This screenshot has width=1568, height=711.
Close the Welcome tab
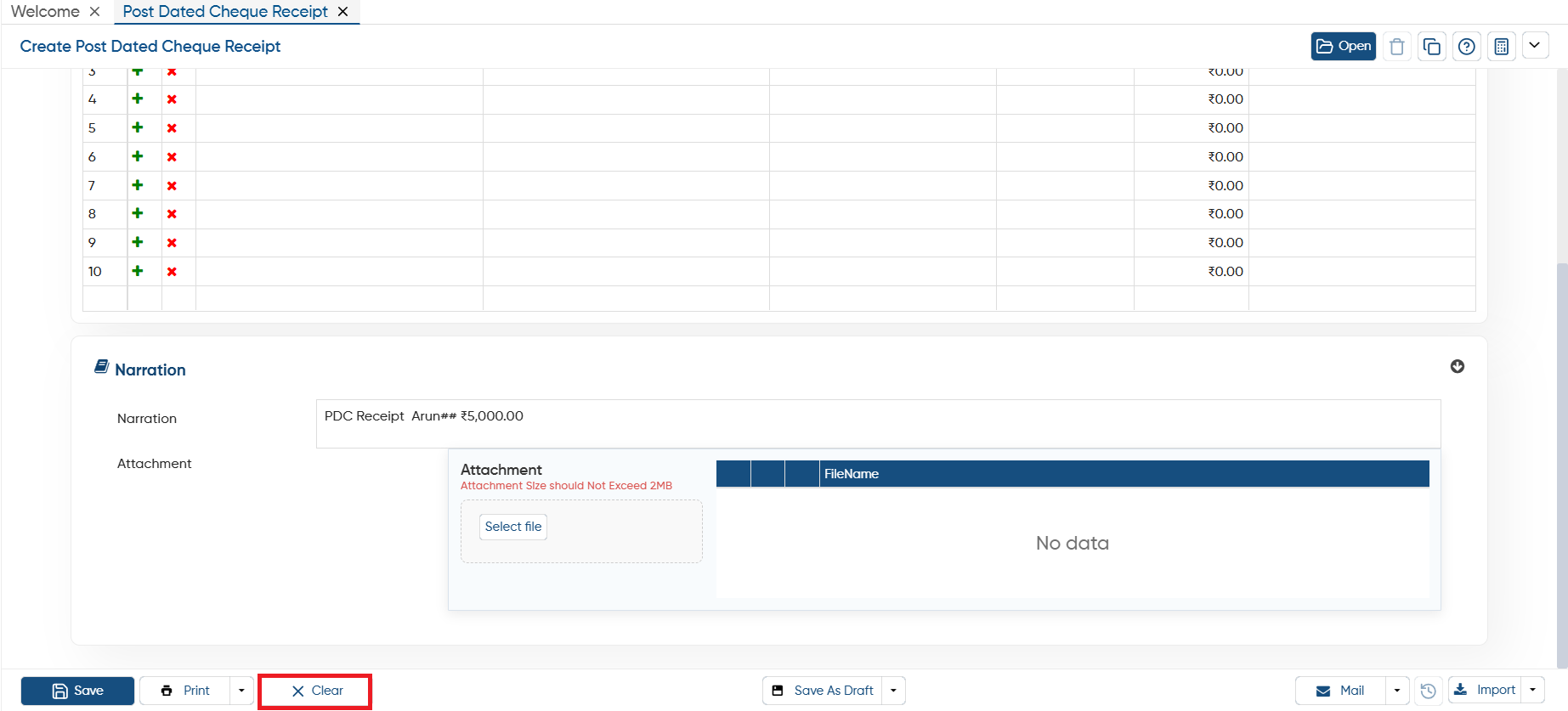coord(95,12)
